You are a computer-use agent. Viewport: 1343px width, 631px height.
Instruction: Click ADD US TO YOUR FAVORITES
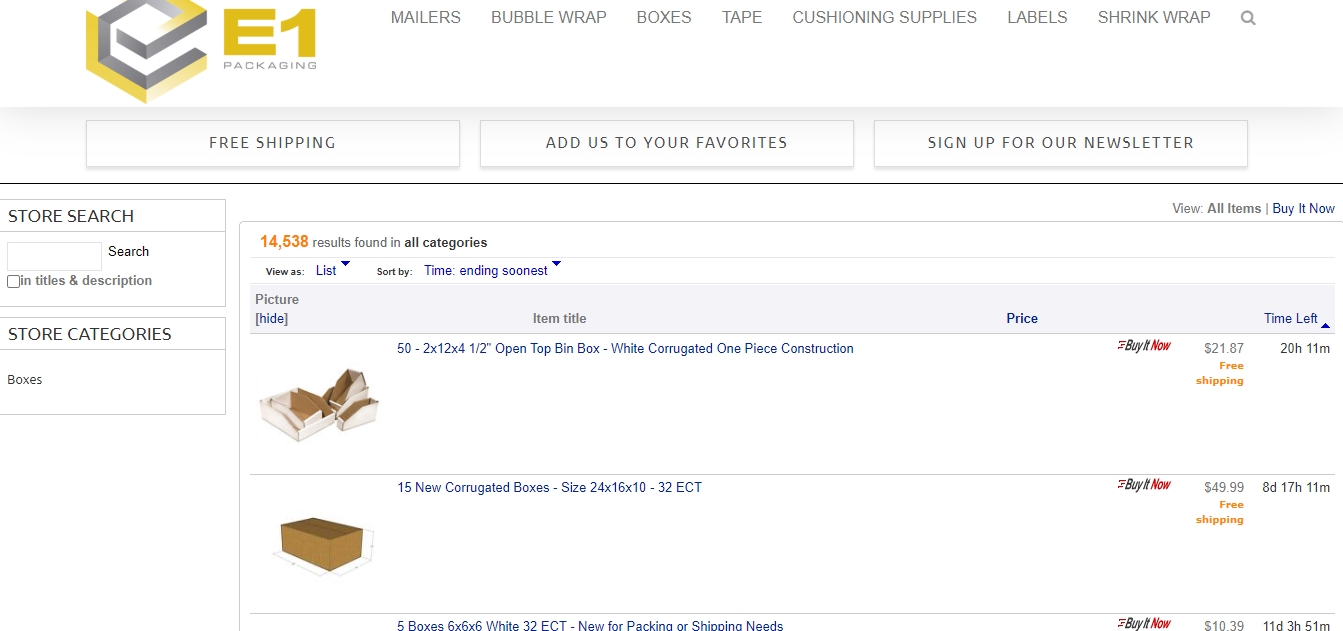click(666, 143)
